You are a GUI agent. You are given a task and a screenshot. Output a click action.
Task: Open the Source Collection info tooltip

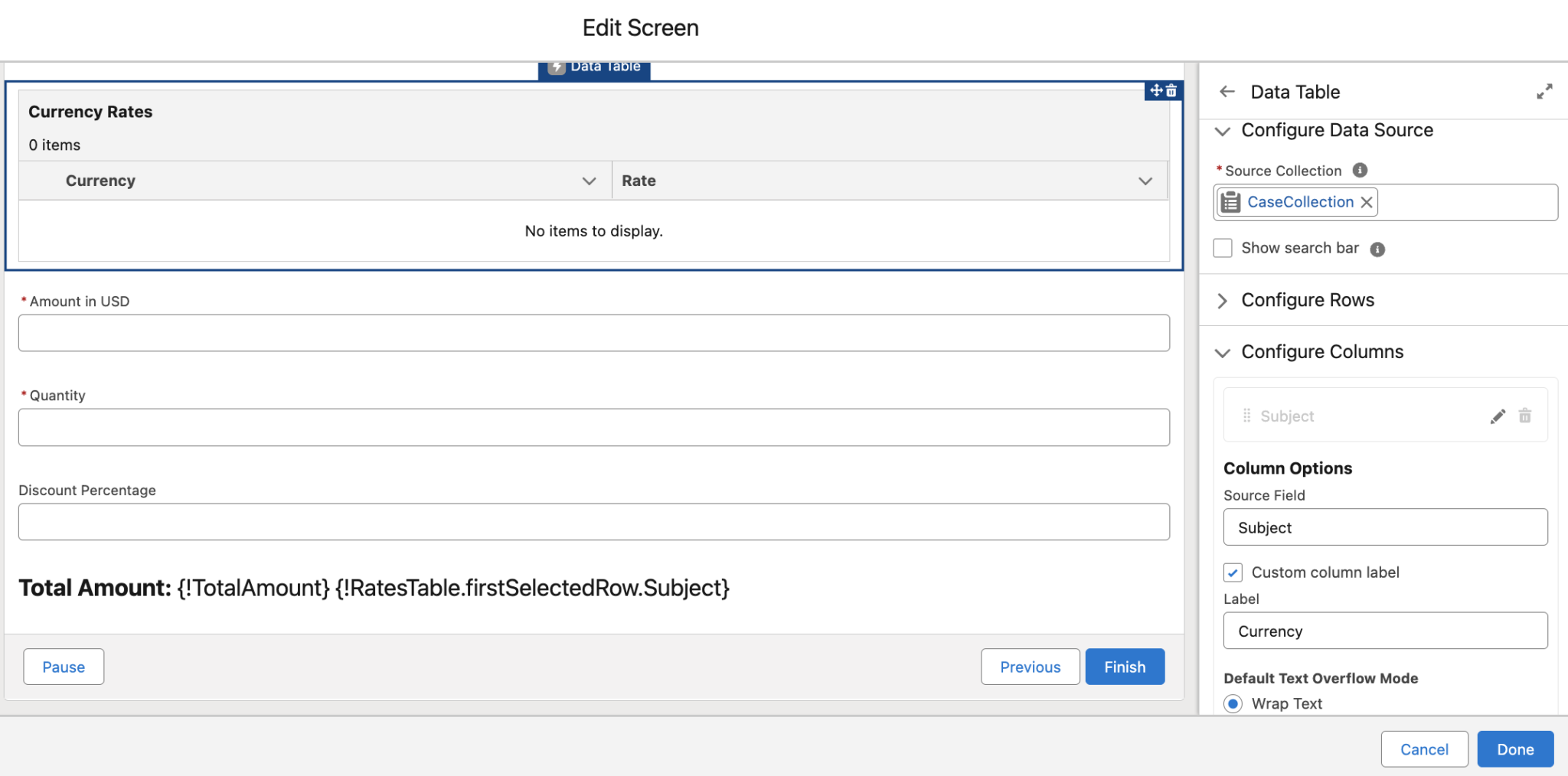click(1360, 170)
